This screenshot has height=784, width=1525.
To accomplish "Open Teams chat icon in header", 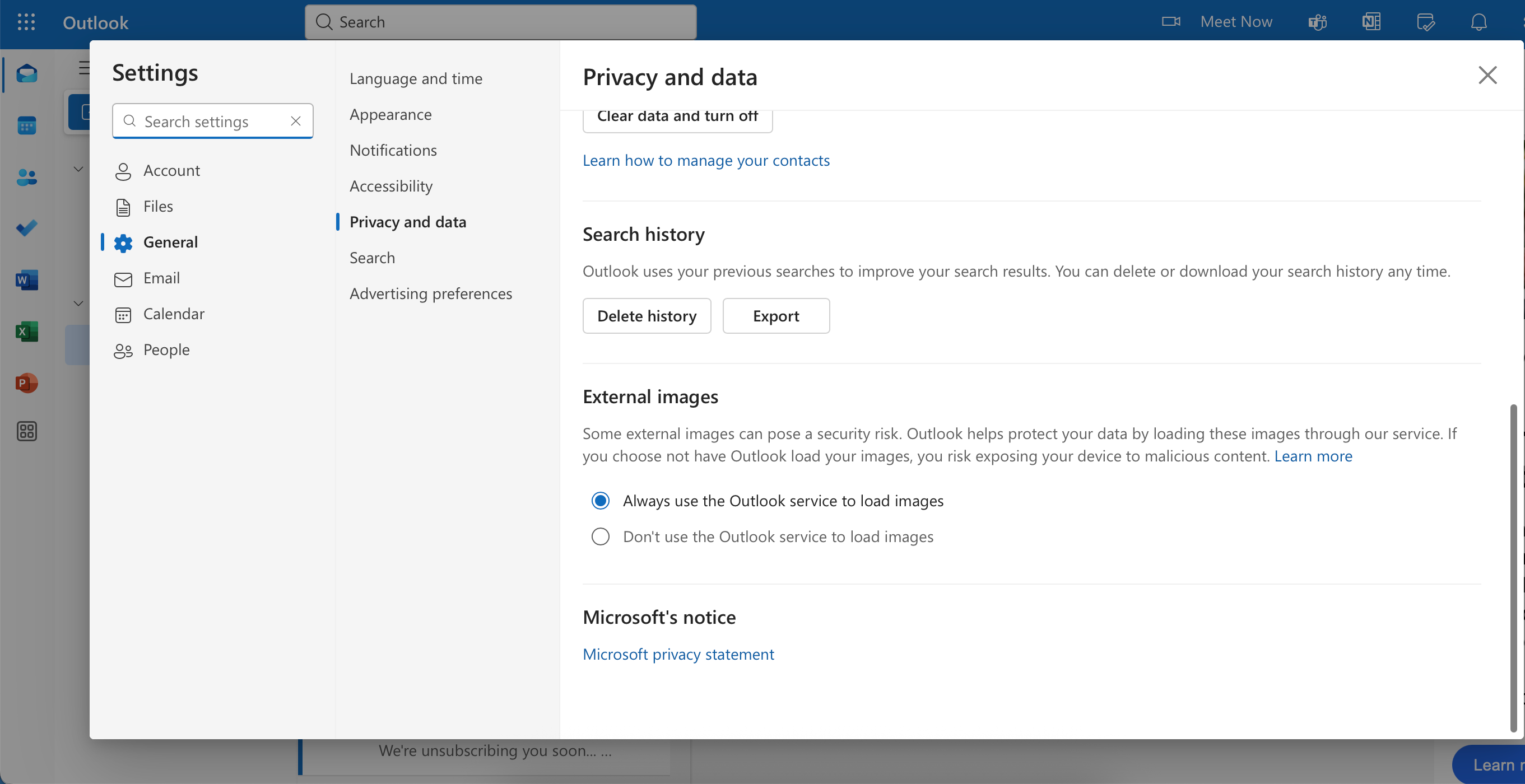I will [1317, 22].
